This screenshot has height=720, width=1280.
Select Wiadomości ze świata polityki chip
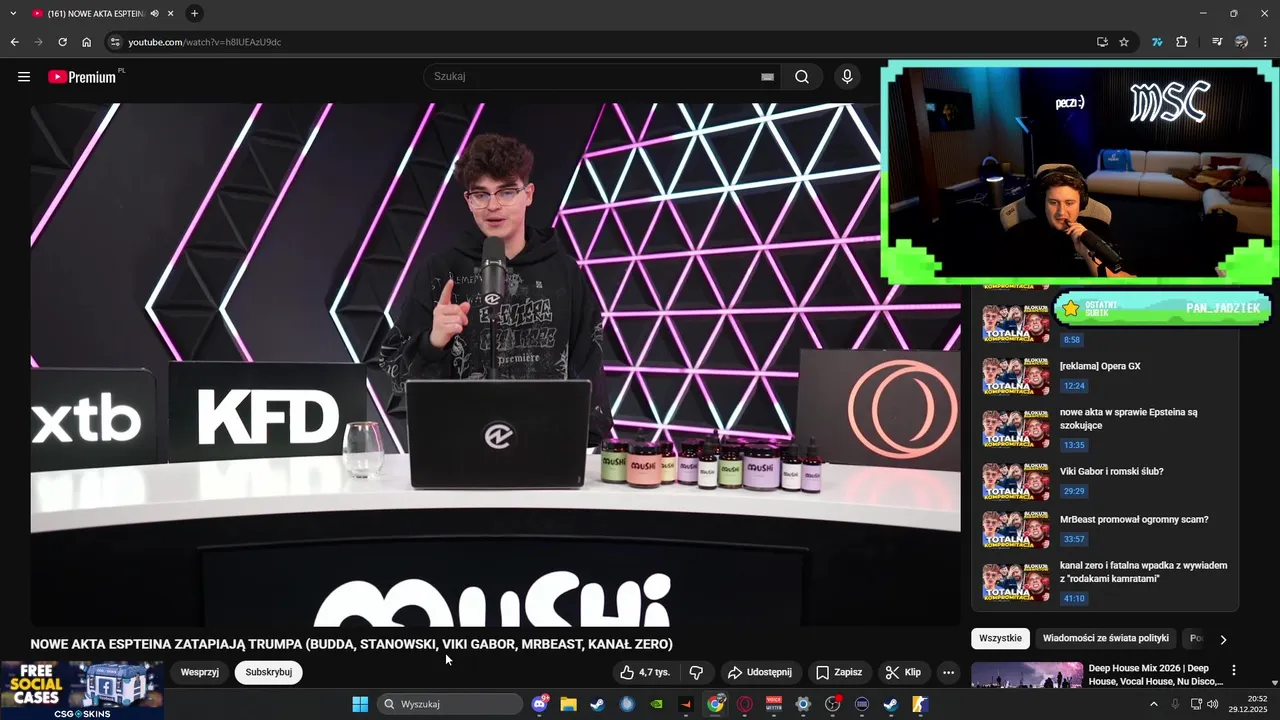click(1105, 638)
